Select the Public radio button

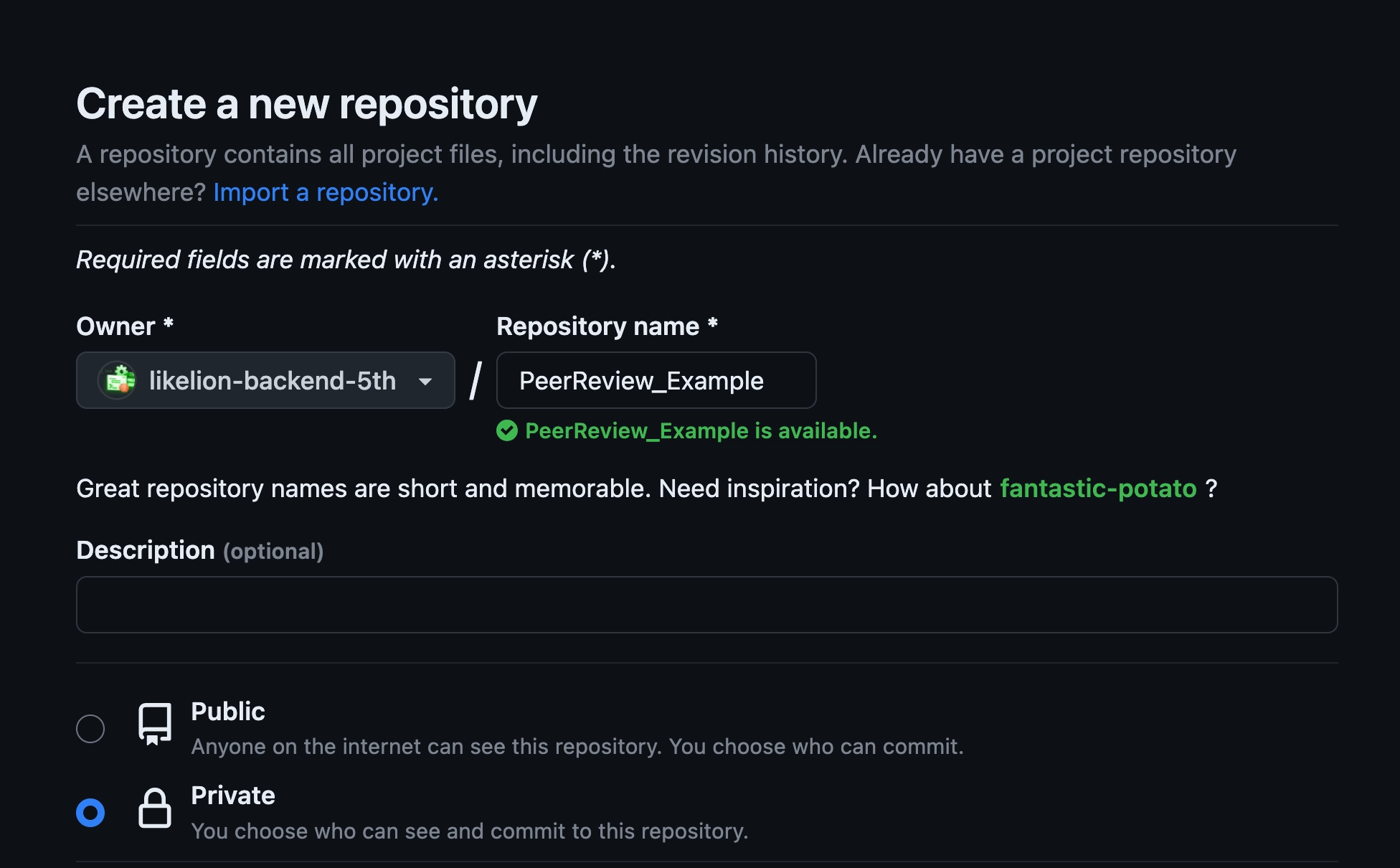(x=90, y=729)
